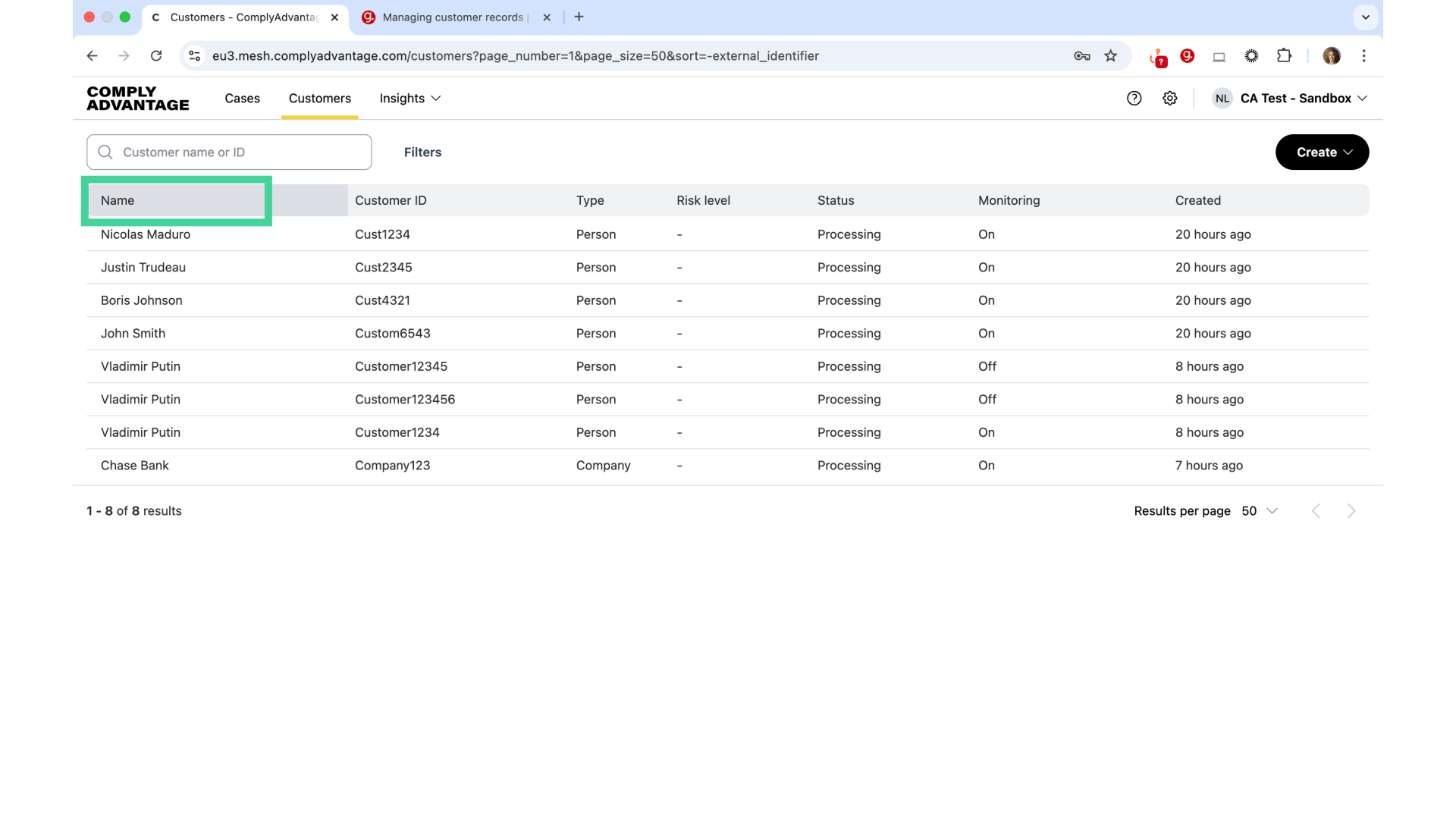
Task: Click the ComplyAdvantage logo
Action: click(137, 99)
